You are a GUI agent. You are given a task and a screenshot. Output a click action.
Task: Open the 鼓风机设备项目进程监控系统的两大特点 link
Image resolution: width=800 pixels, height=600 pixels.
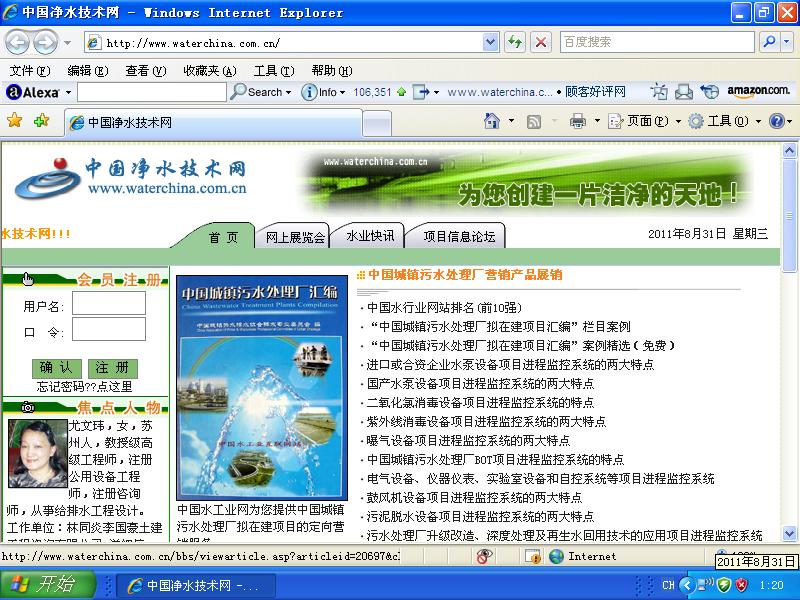click(x=474, y=497)
